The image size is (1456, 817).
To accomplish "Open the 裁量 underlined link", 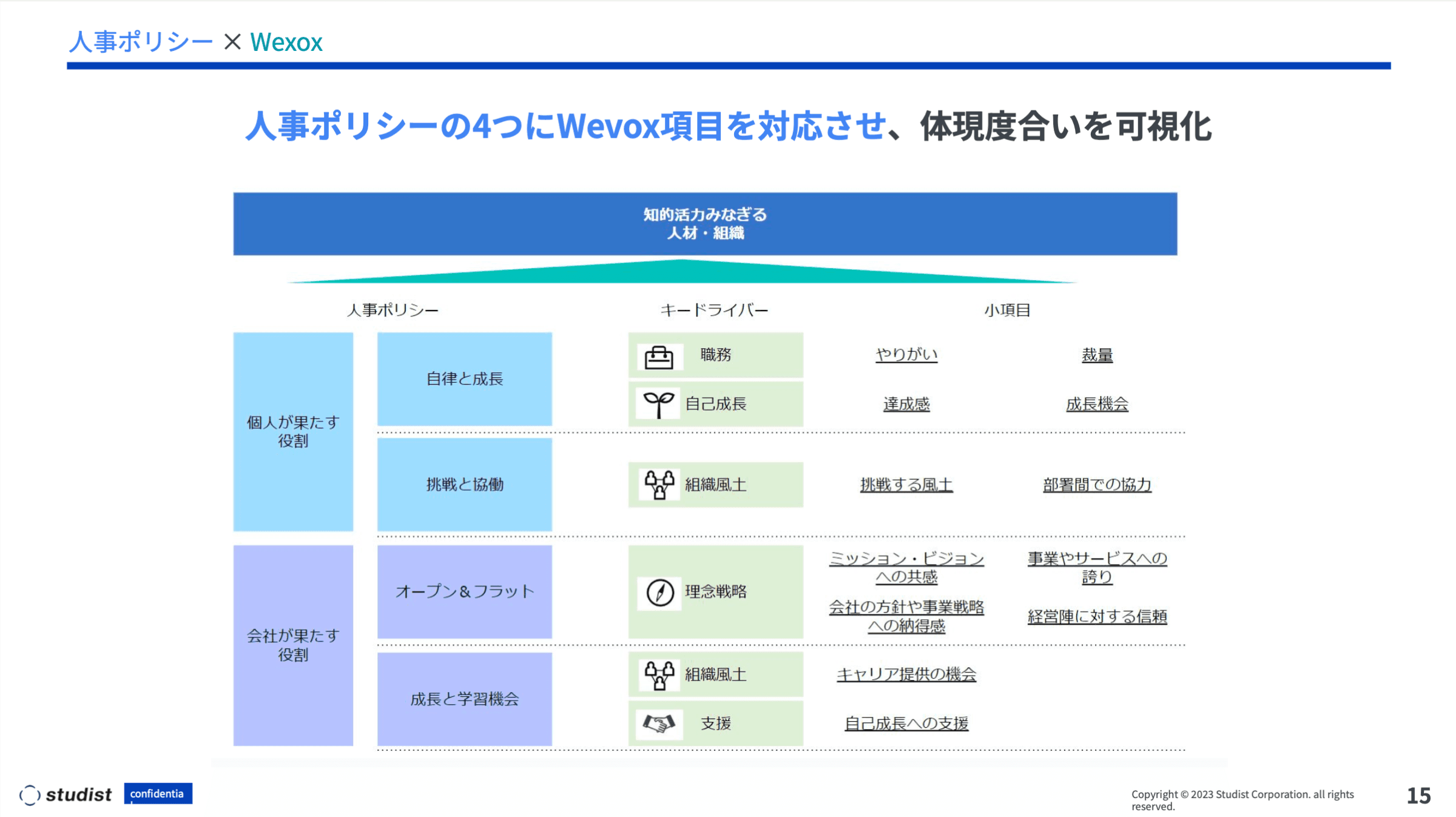I will [x=1097, y=355].
